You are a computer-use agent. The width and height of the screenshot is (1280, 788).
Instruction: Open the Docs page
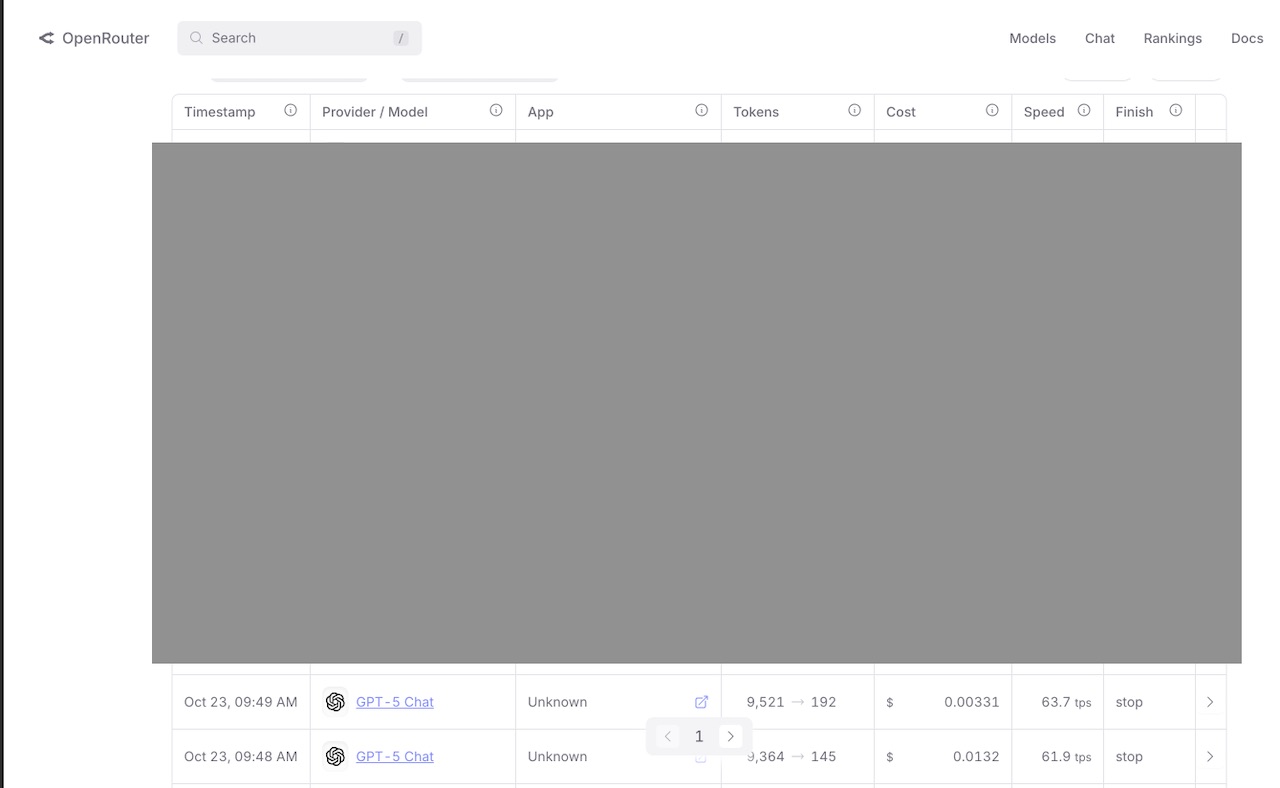1247,38
